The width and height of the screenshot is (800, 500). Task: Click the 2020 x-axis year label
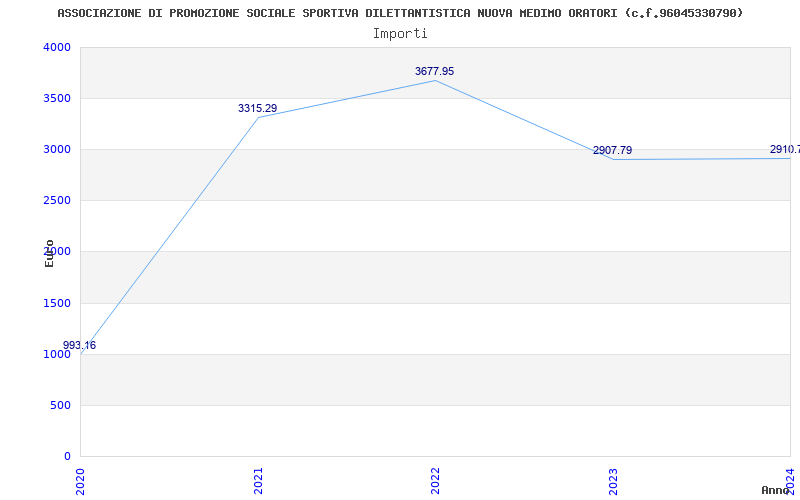point(80,481)
